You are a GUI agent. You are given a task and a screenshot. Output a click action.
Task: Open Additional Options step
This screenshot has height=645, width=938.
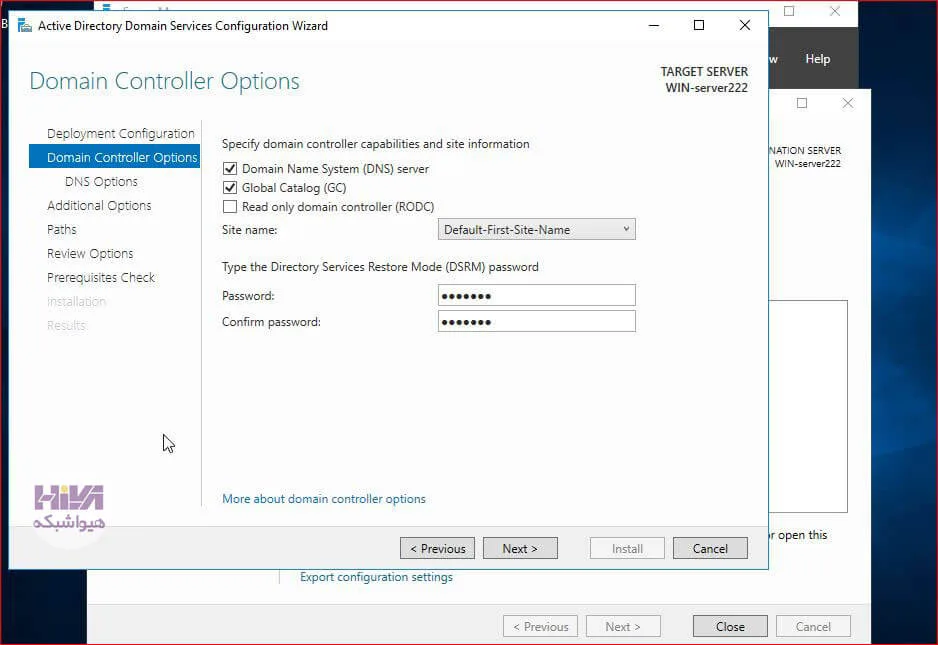99,205
